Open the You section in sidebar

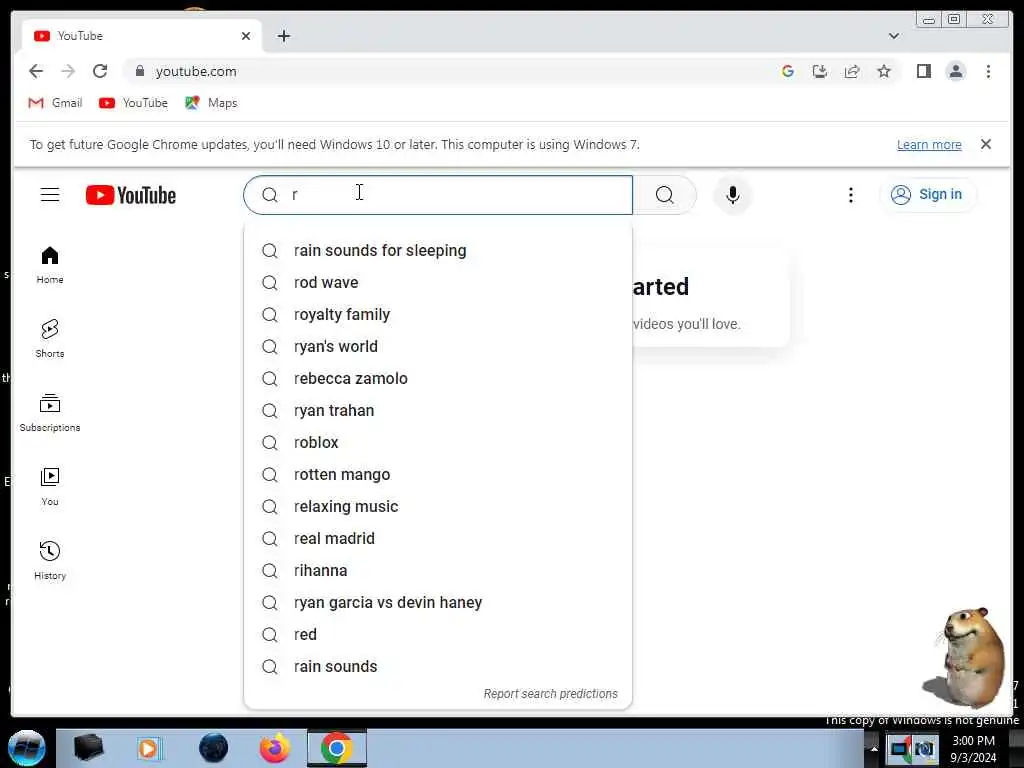click(x=50, y=487)
